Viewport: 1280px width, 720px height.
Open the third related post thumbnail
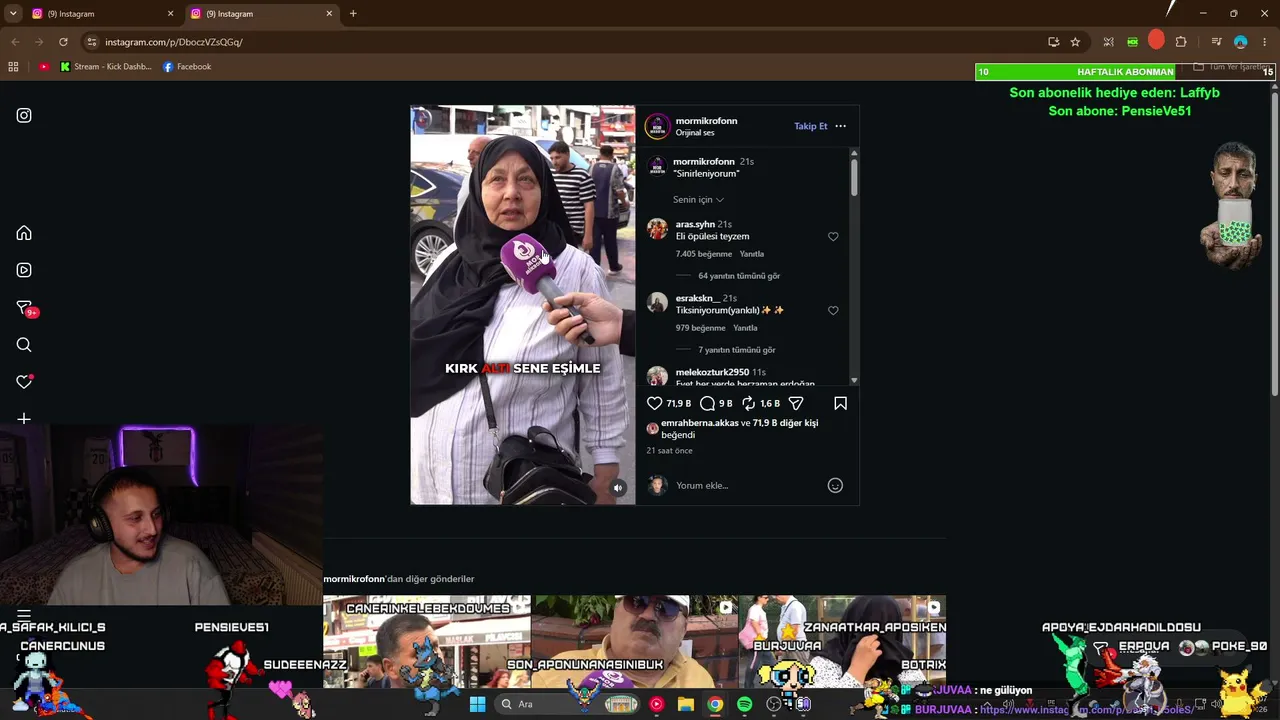click(x=842, y=642)
